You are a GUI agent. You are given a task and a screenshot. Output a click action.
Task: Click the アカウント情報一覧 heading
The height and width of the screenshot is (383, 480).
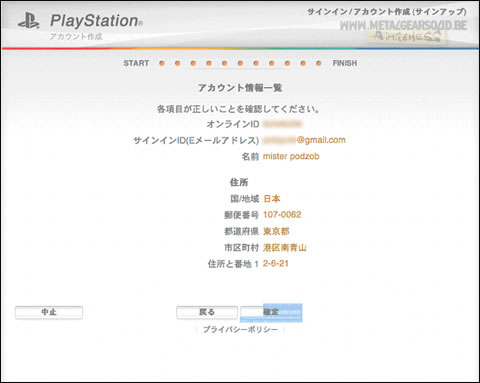click(x=240, y=88)
